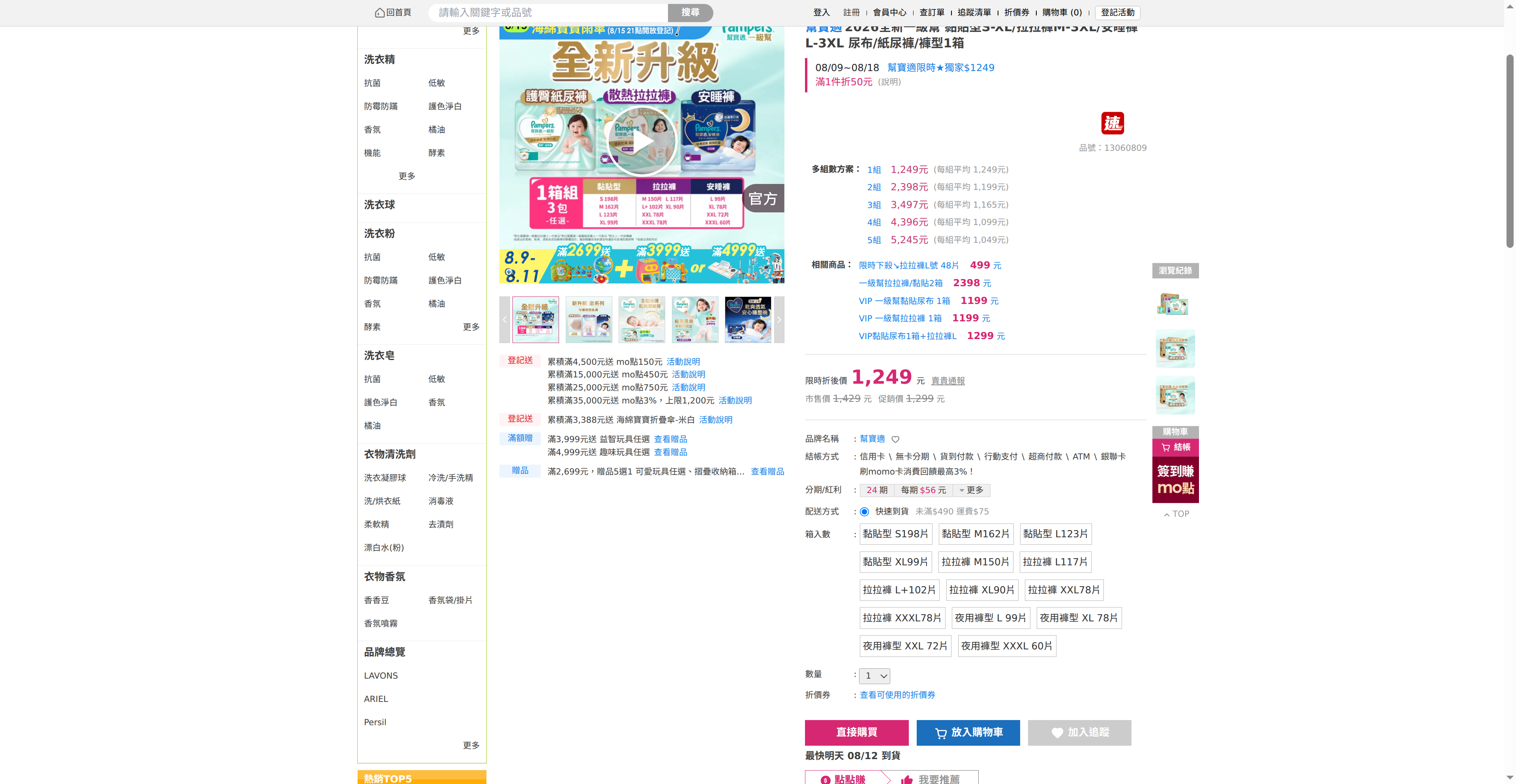The width and height of the screenshot is (1516, 784).
Task: Click the 結帳 checkout cart button
Action: click(1175, 447)
